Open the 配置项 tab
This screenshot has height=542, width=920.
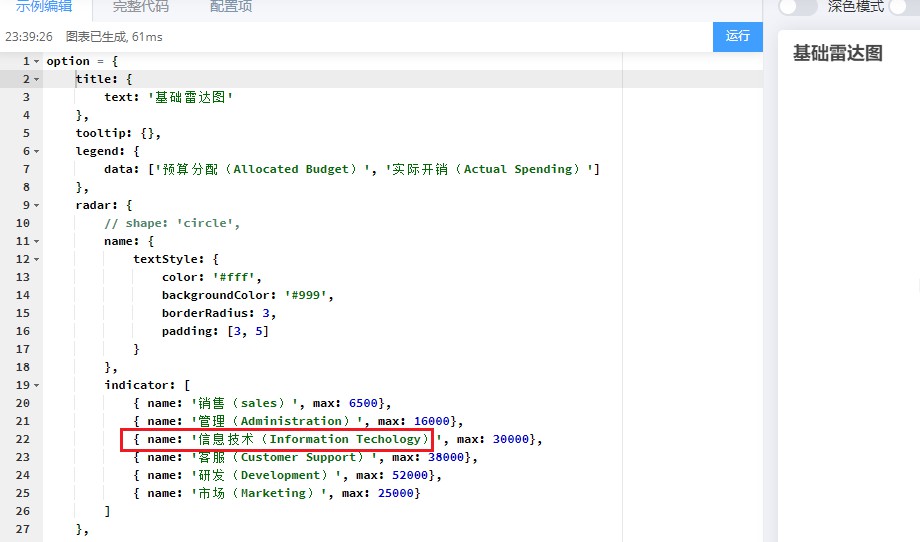point(231,7)
